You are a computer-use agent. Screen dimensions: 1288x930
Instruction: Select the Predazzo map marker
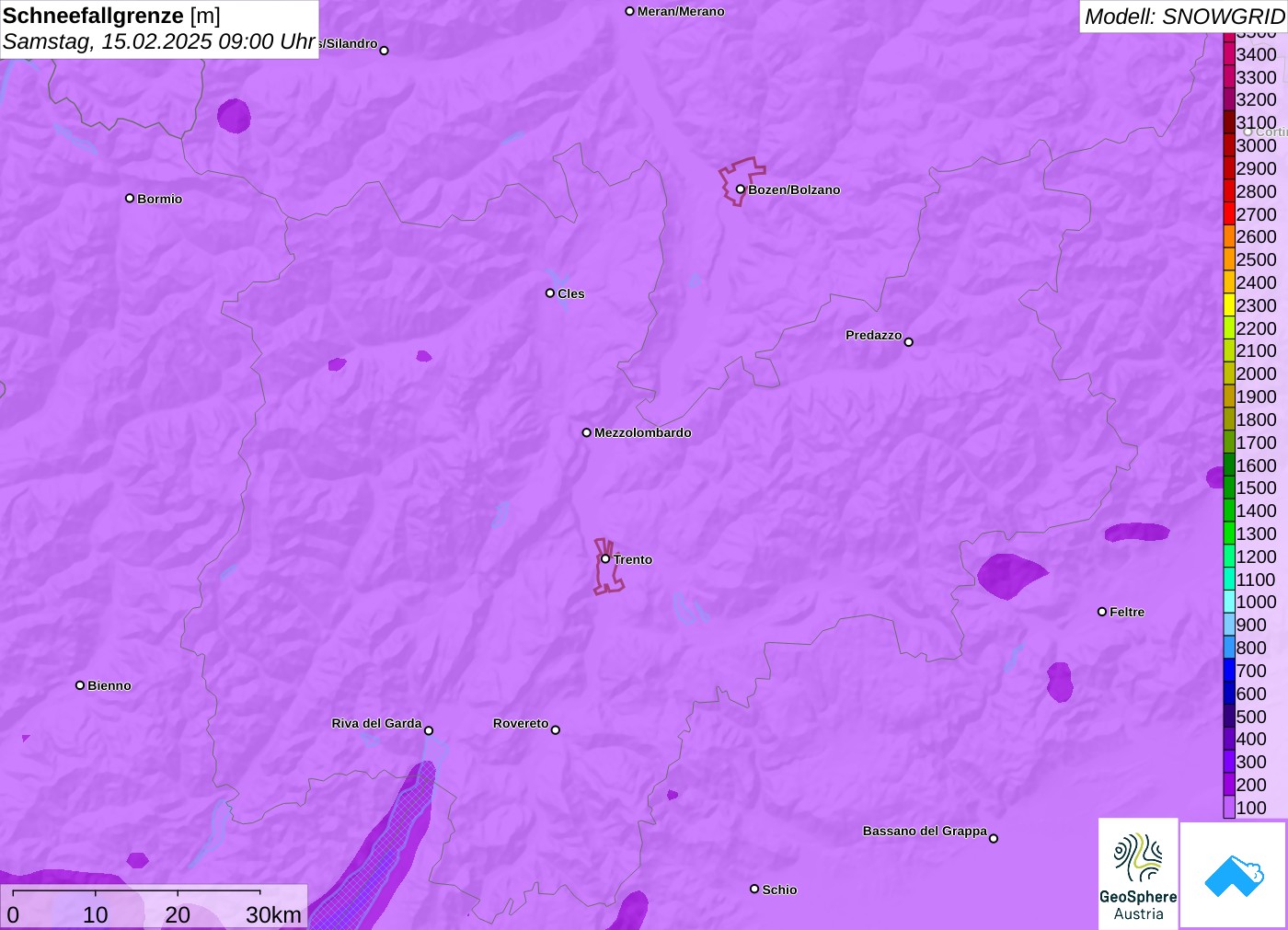(909, 341)
